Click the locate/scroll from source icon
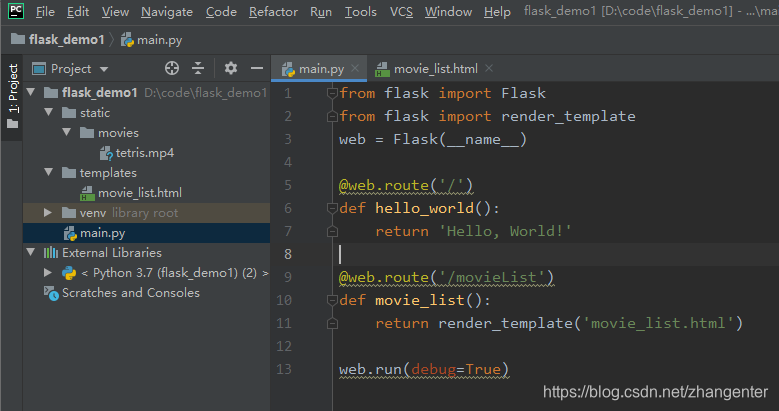The image size is (779, 411). [172, 68]
